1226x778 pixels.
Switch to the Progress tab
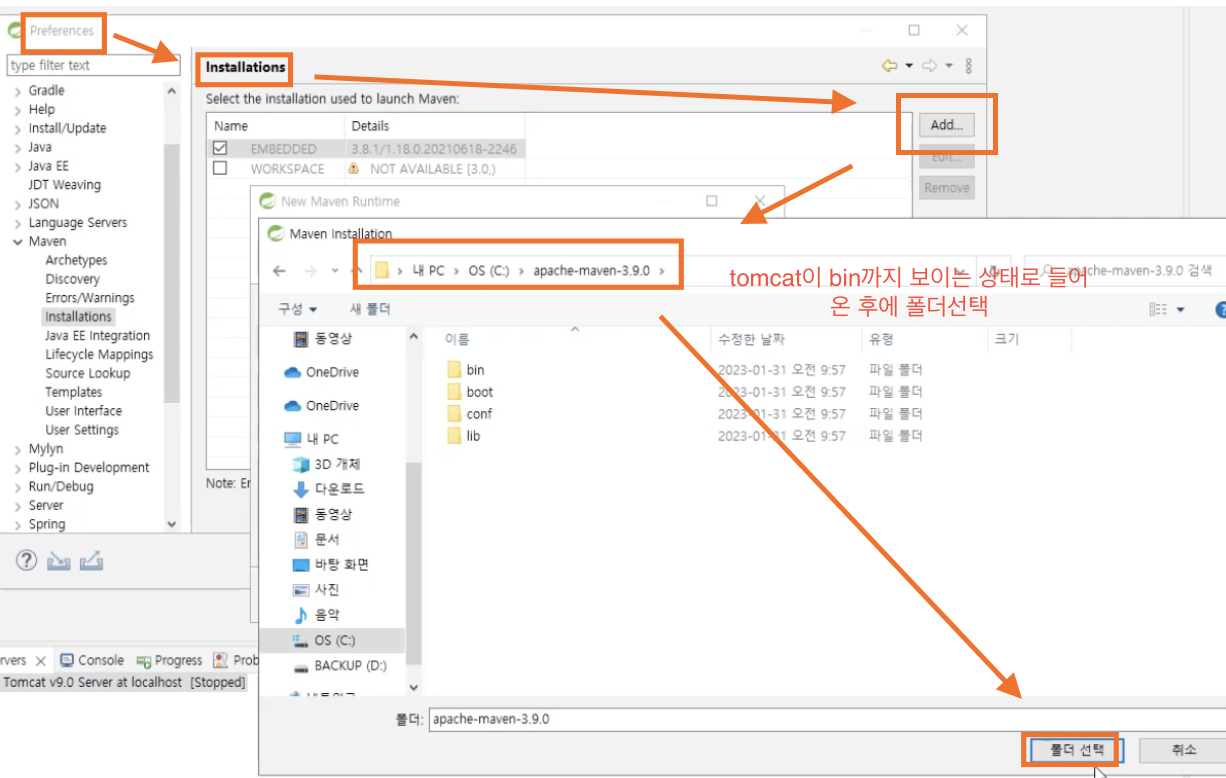pyautogui.click(x=170, y=661)
